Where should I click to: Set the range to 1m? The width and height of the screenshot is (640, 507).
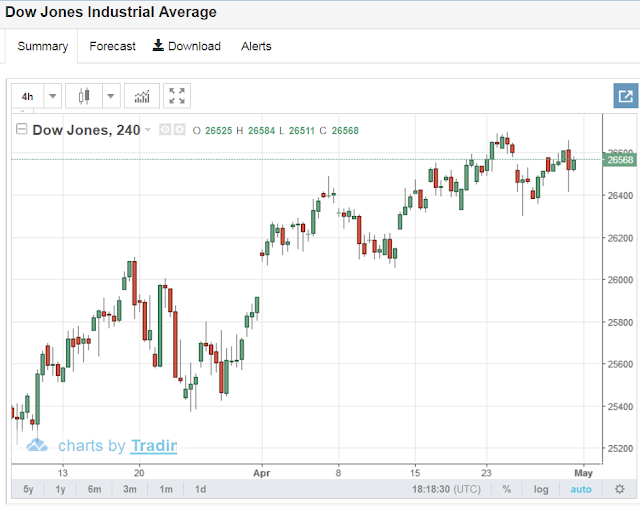[166, 489]
